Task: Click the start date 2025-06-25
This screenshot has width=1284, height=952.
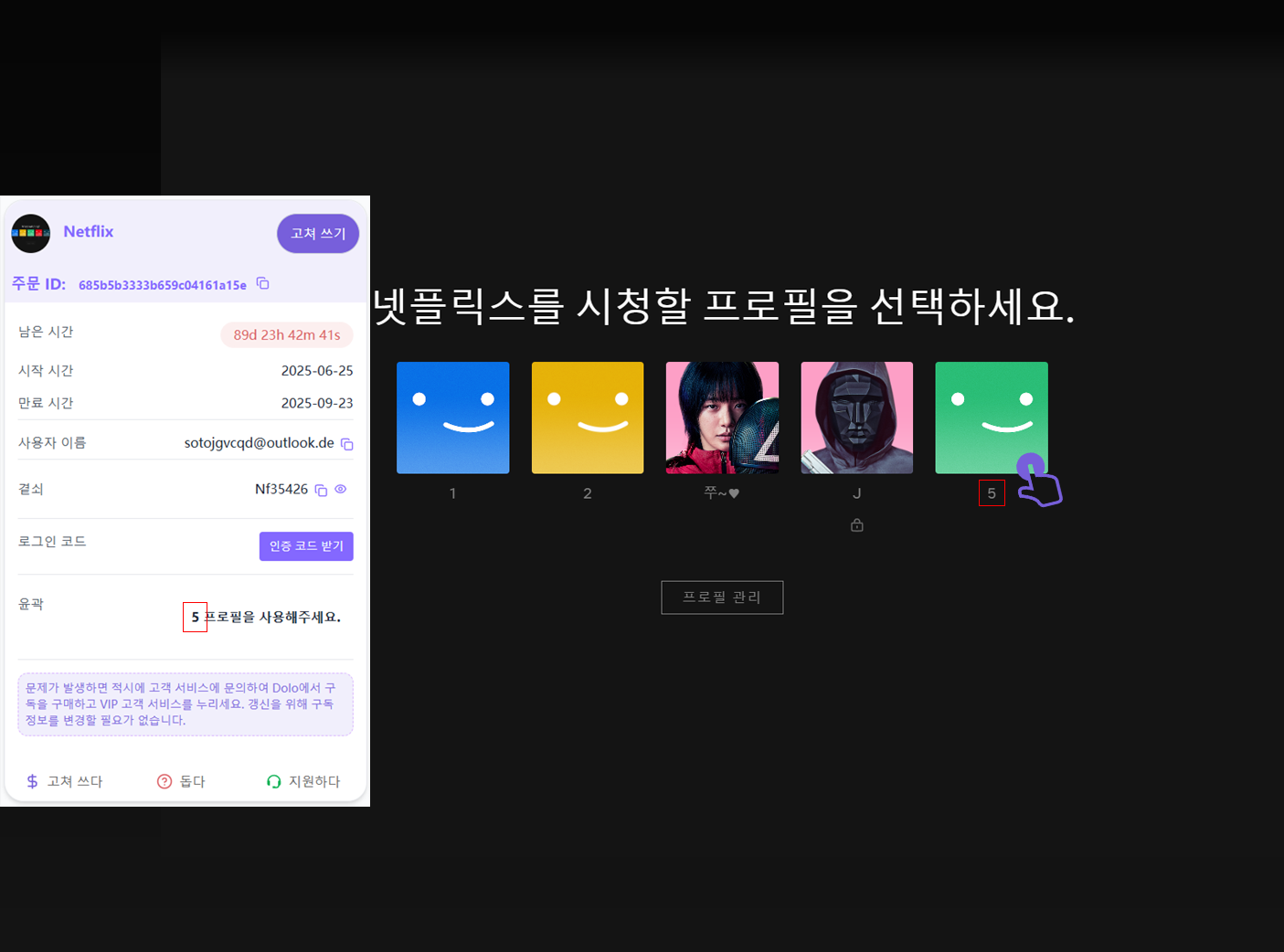Action: click(x=317, y=371)
